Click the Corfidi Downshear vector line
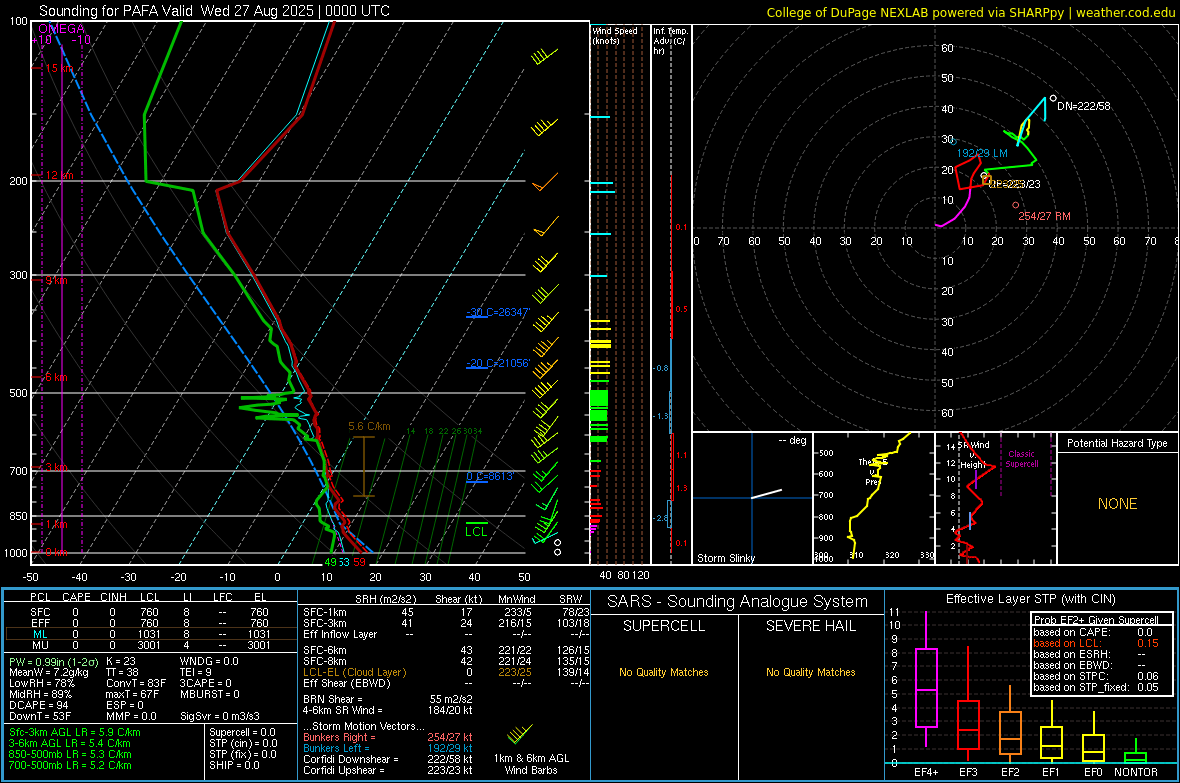Screen dimensions: 1180x783 tap(388, 759)
